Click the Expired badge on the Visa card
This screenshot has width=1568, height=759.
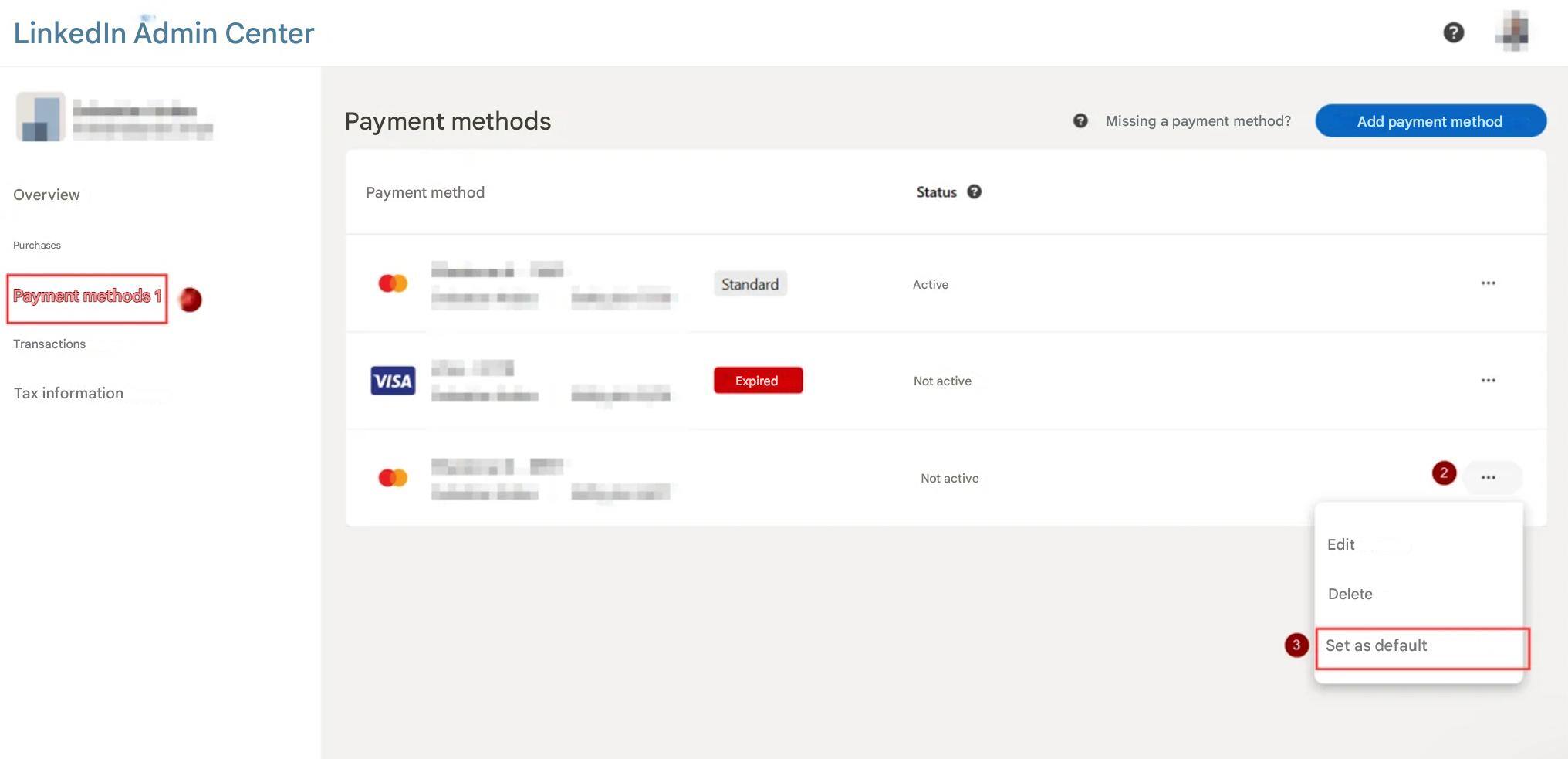pyautogui.click(x=758, y=381)
